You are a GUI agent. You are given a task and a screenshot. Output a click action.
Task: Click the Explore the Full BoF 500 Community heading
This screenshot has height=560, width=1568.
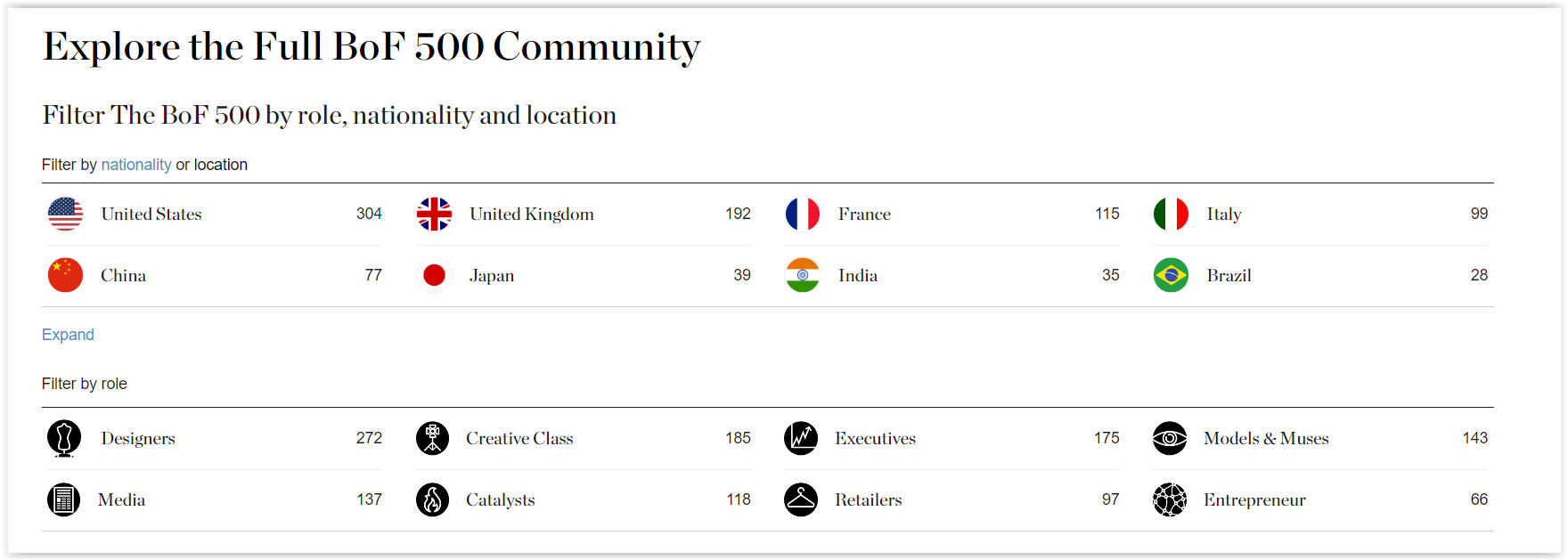point(372,46)
